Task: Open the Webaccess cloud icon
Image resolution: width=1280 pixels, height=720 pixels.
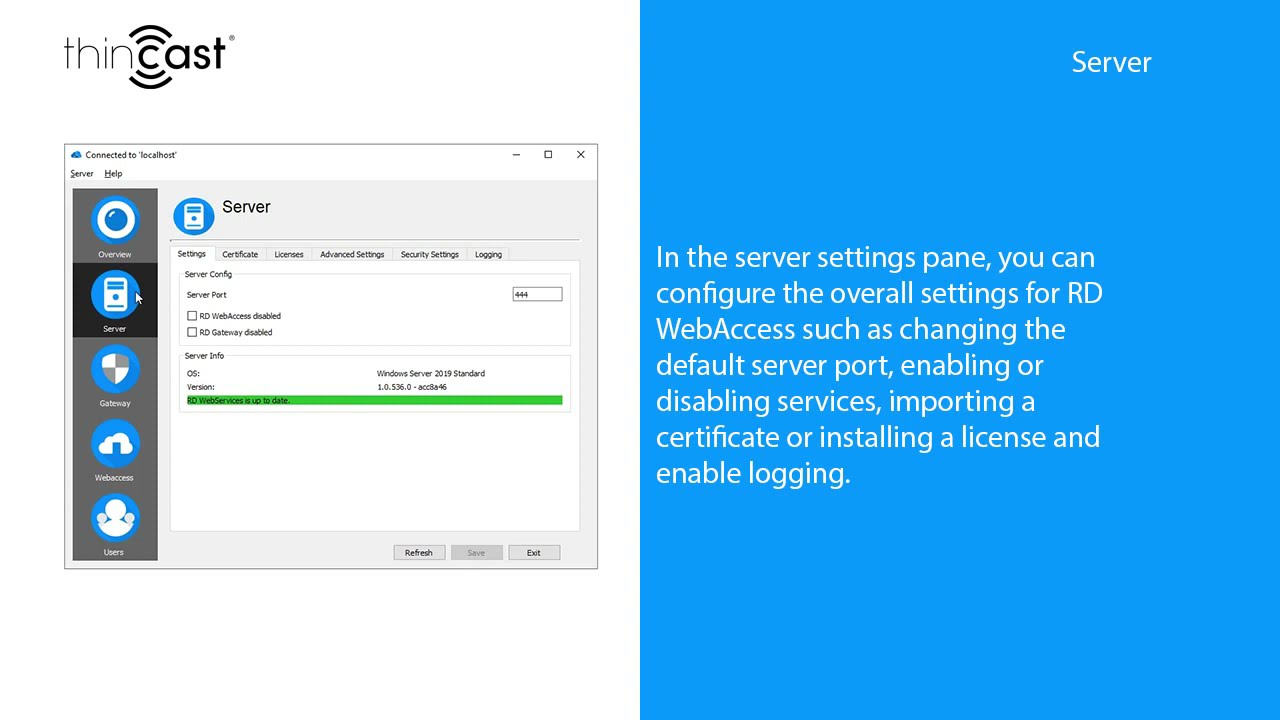Action: [115, 443]
